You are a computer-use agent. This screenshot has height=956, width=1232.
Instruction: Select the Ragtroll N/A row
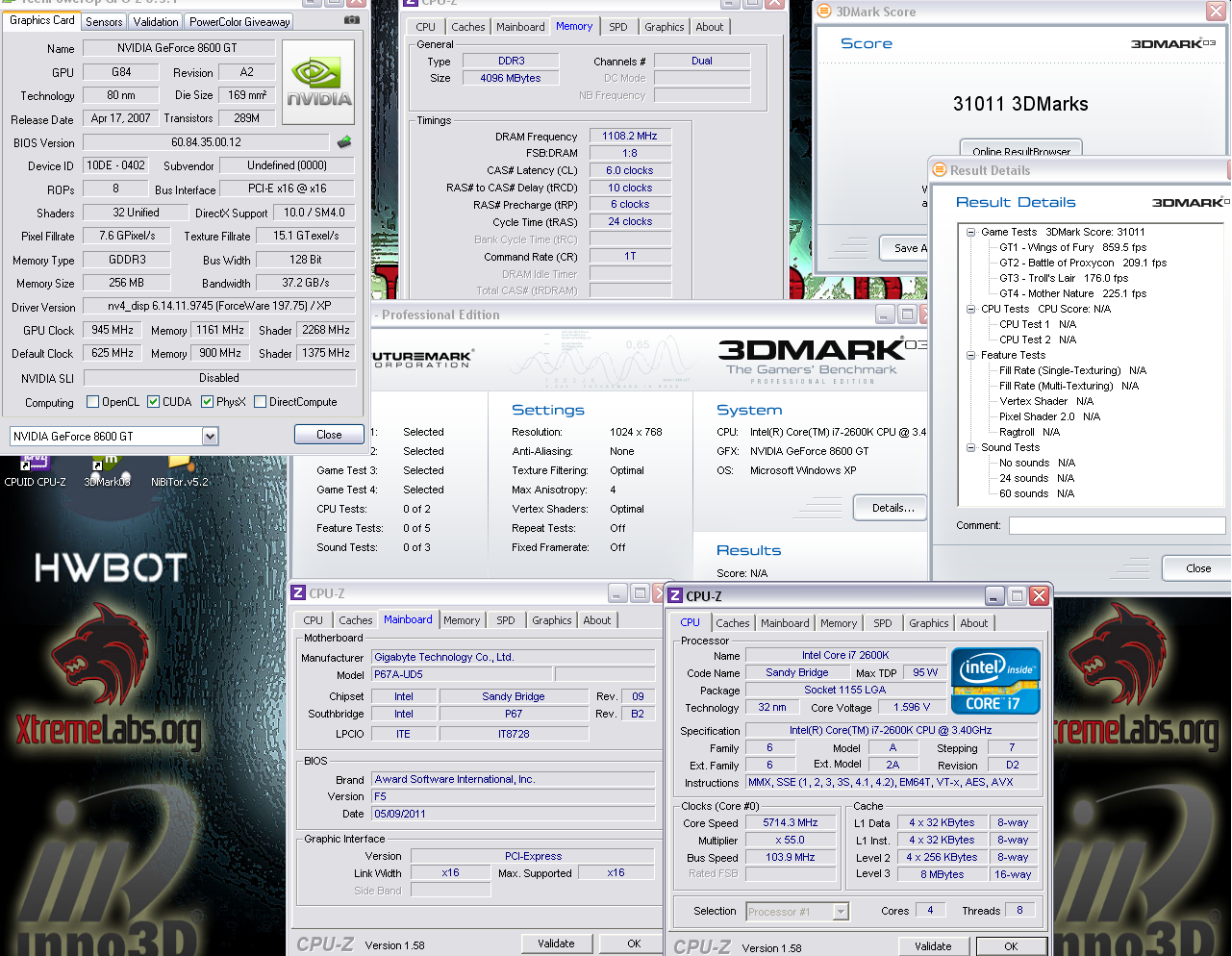point(1029,432)
